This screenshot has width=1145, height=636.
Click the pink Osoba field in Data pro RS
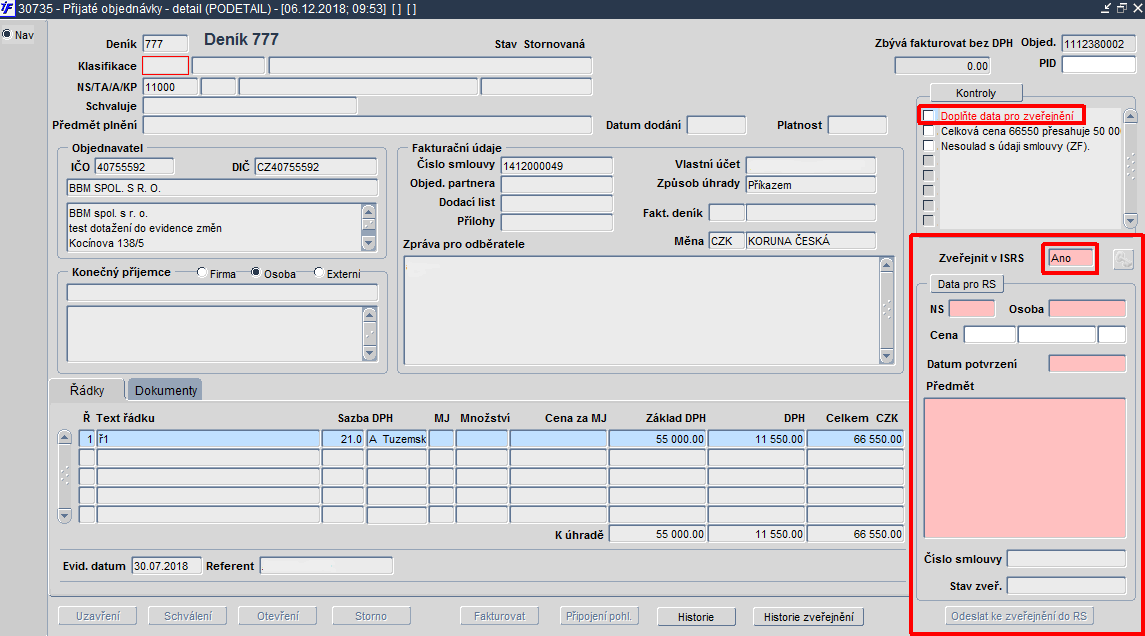1087,309
